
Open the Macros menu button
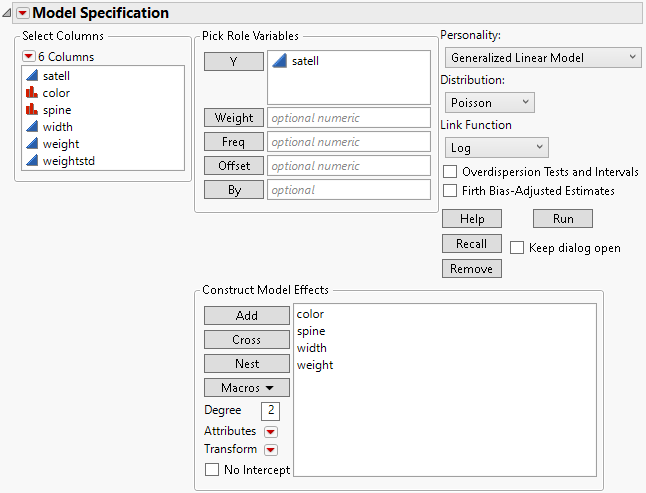247,387
